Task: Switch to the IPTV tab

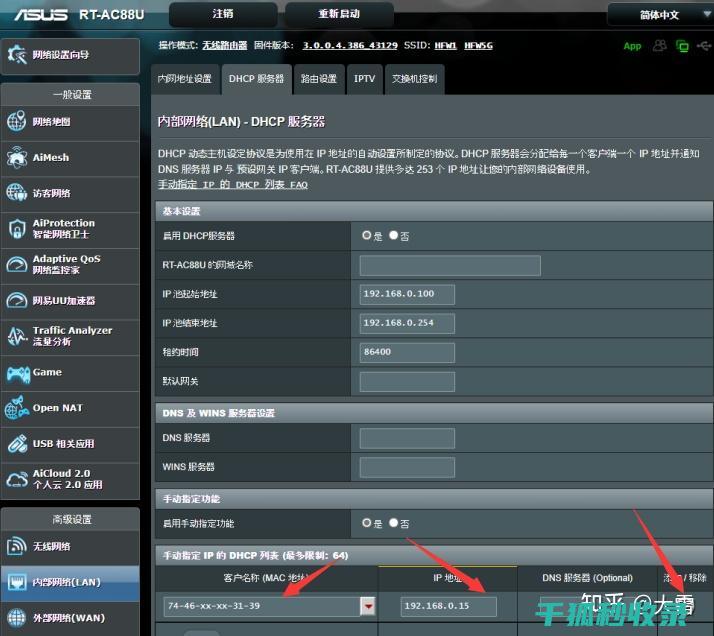Action: point(364,79)
